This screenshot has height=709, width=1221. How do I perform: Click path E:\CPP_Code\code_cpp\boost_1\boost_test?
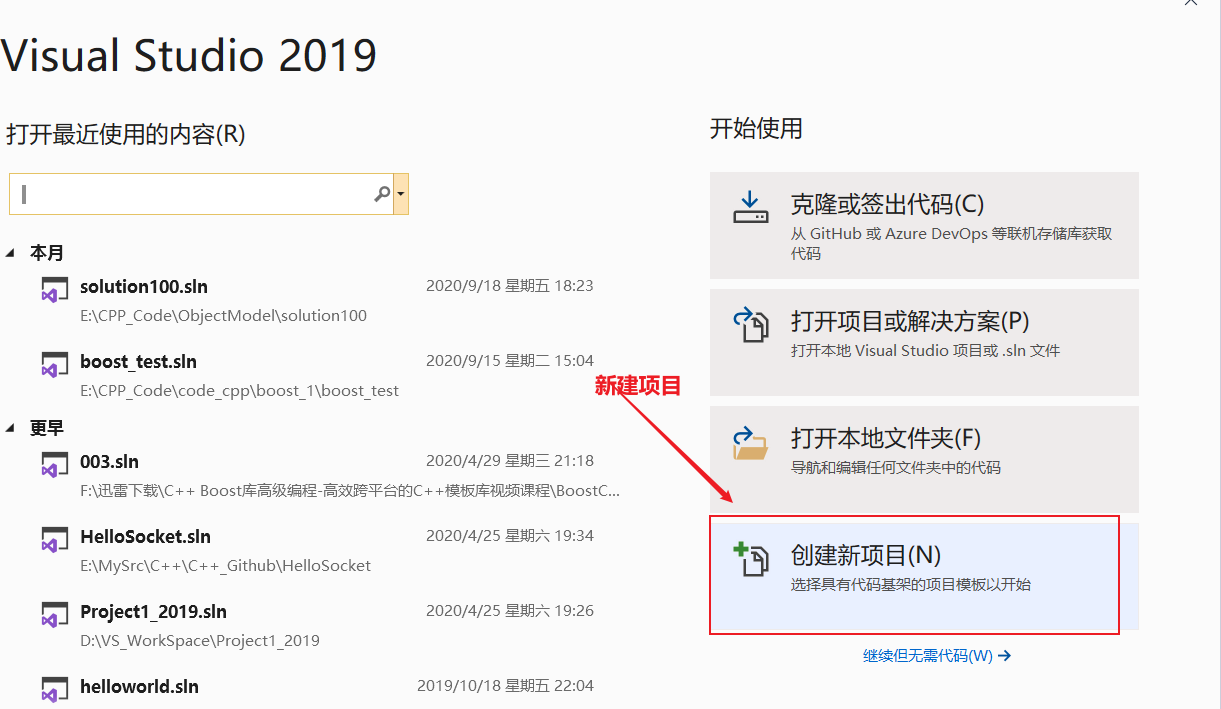tap(239, 391)
